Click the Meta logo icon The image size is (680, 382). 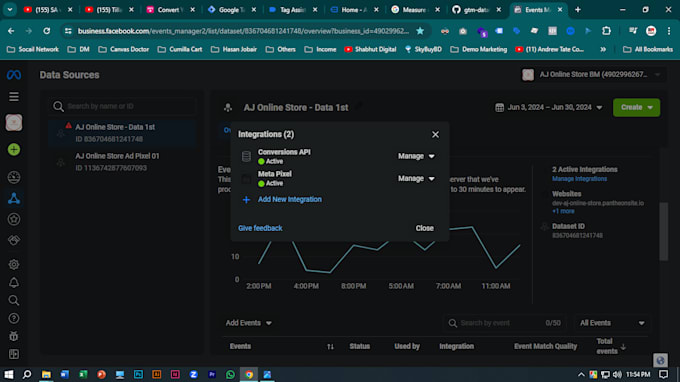coord(14,75)
